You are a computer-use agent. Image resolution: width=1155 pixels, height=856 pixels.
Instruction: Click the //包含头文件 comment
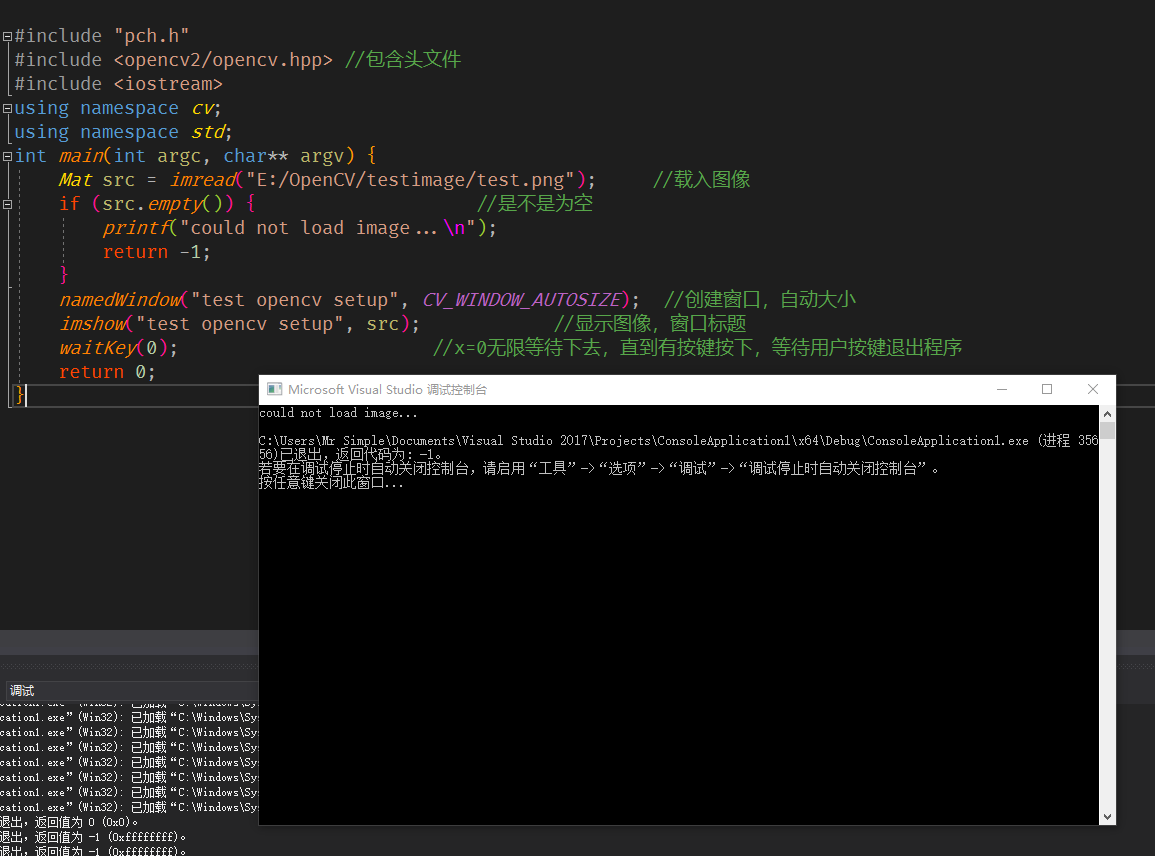(403, 60)
